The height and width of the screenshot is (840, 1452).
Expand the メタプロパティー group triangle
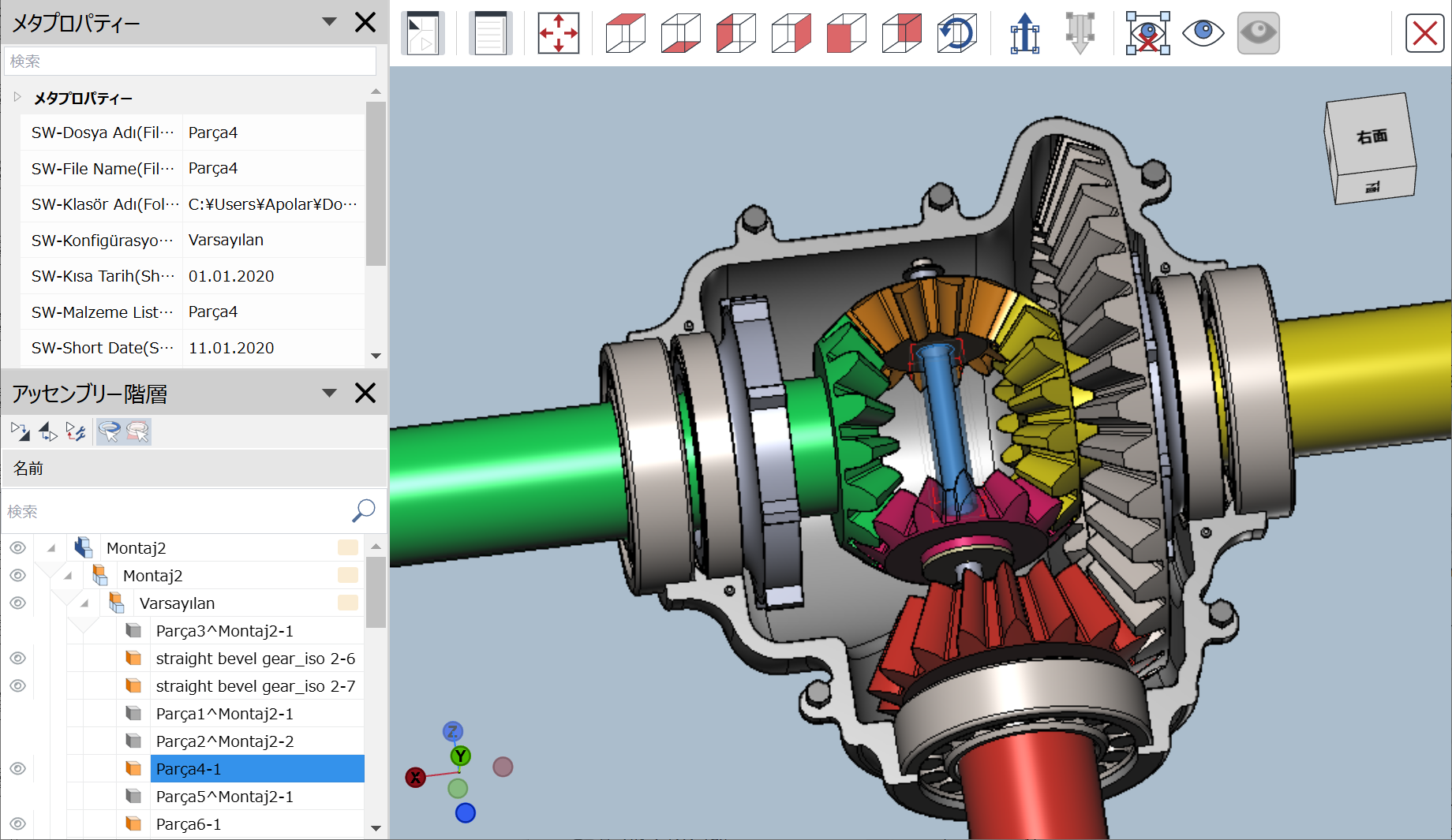click(17, 97)
